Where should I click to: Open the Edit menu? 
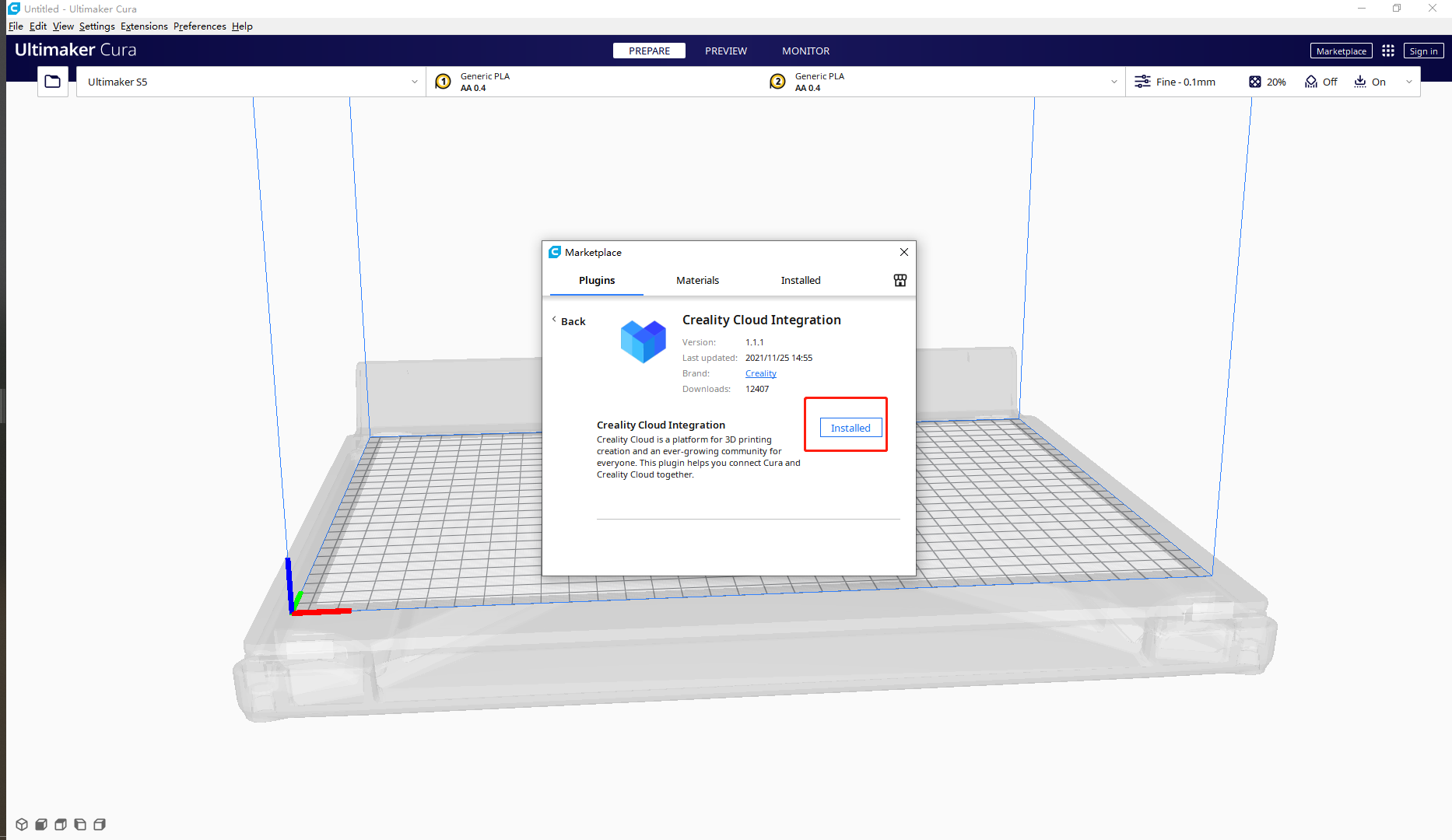38,26
